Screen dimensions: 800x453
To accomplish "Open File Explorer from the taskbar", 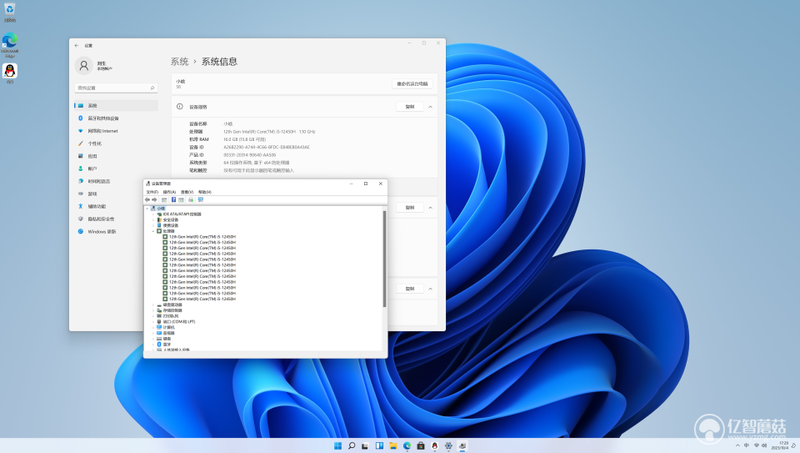I will coord(393,446).
